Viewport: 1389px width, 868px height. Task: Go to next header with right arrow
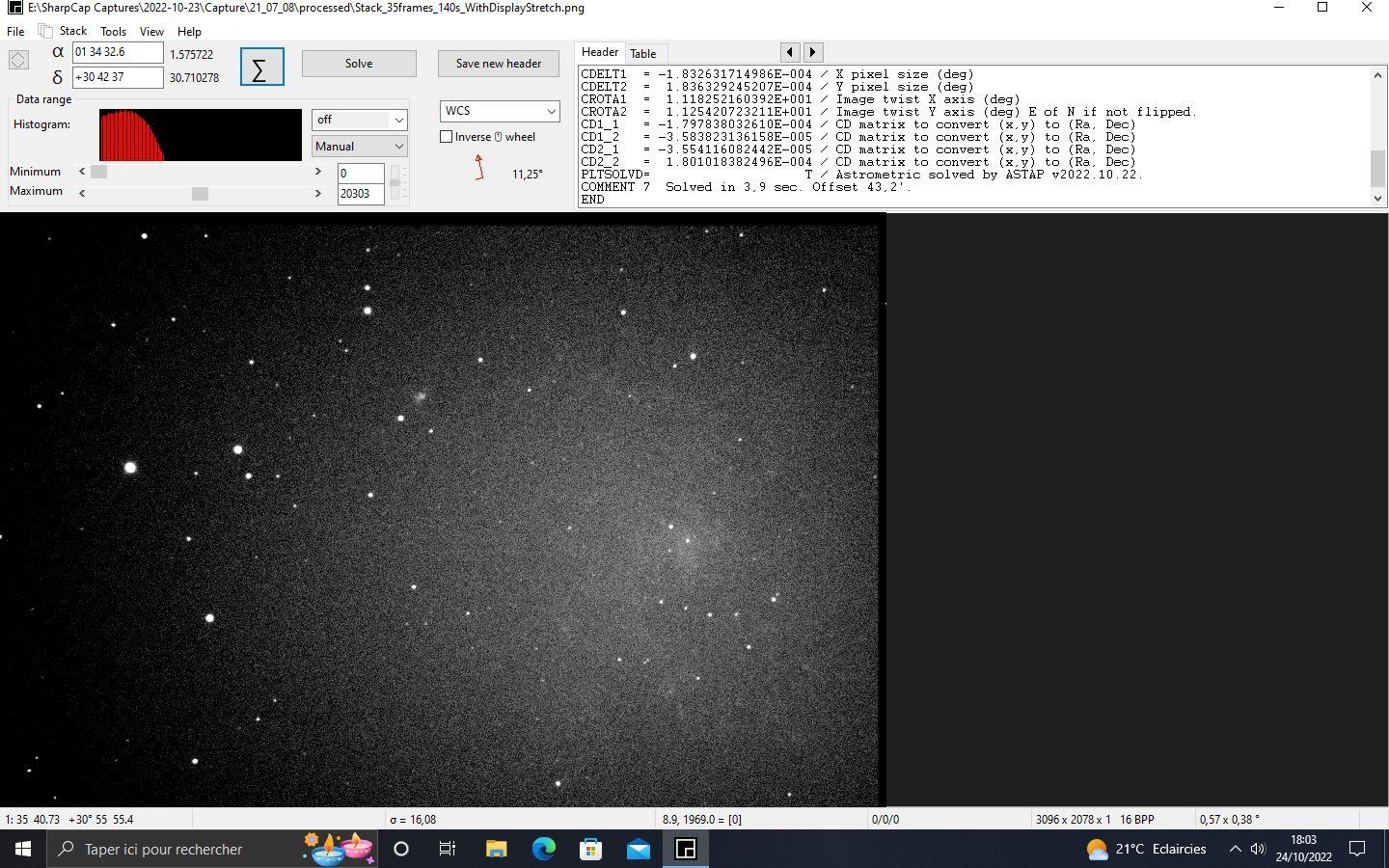point(812,52)
